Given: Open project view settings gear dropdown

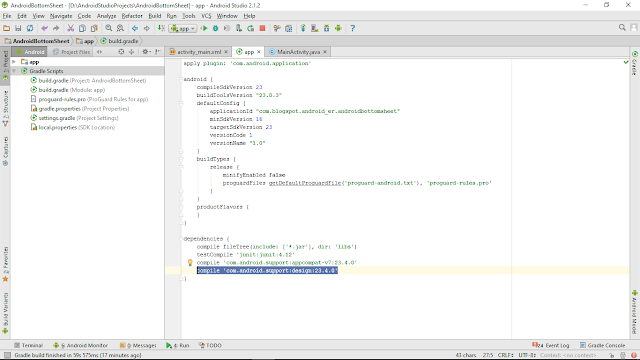Looking at the screenshot, I should coord(146,52).
